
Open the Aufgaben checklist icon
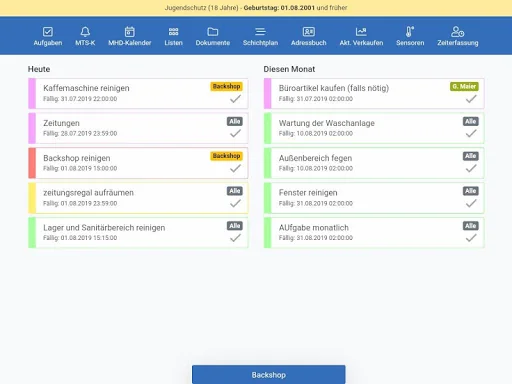(x=48, y=32)
